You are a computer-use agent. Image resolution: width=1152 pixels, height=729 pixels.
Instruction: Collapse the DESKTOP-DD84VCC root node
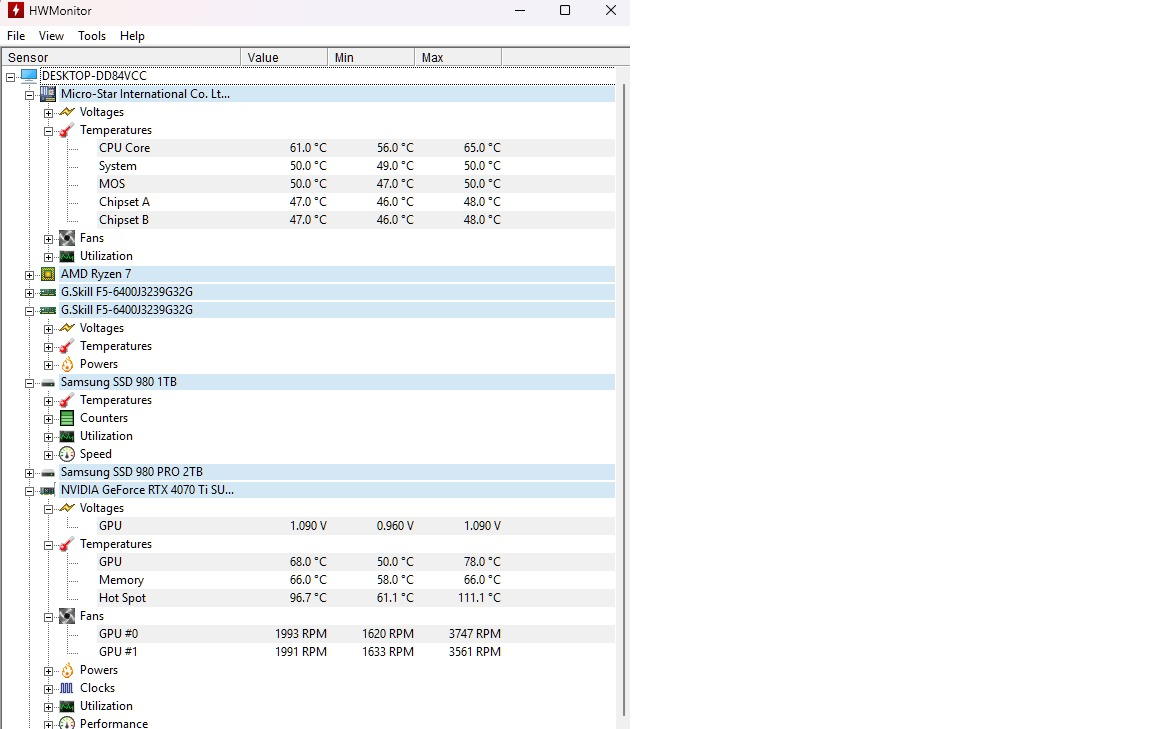11,76
